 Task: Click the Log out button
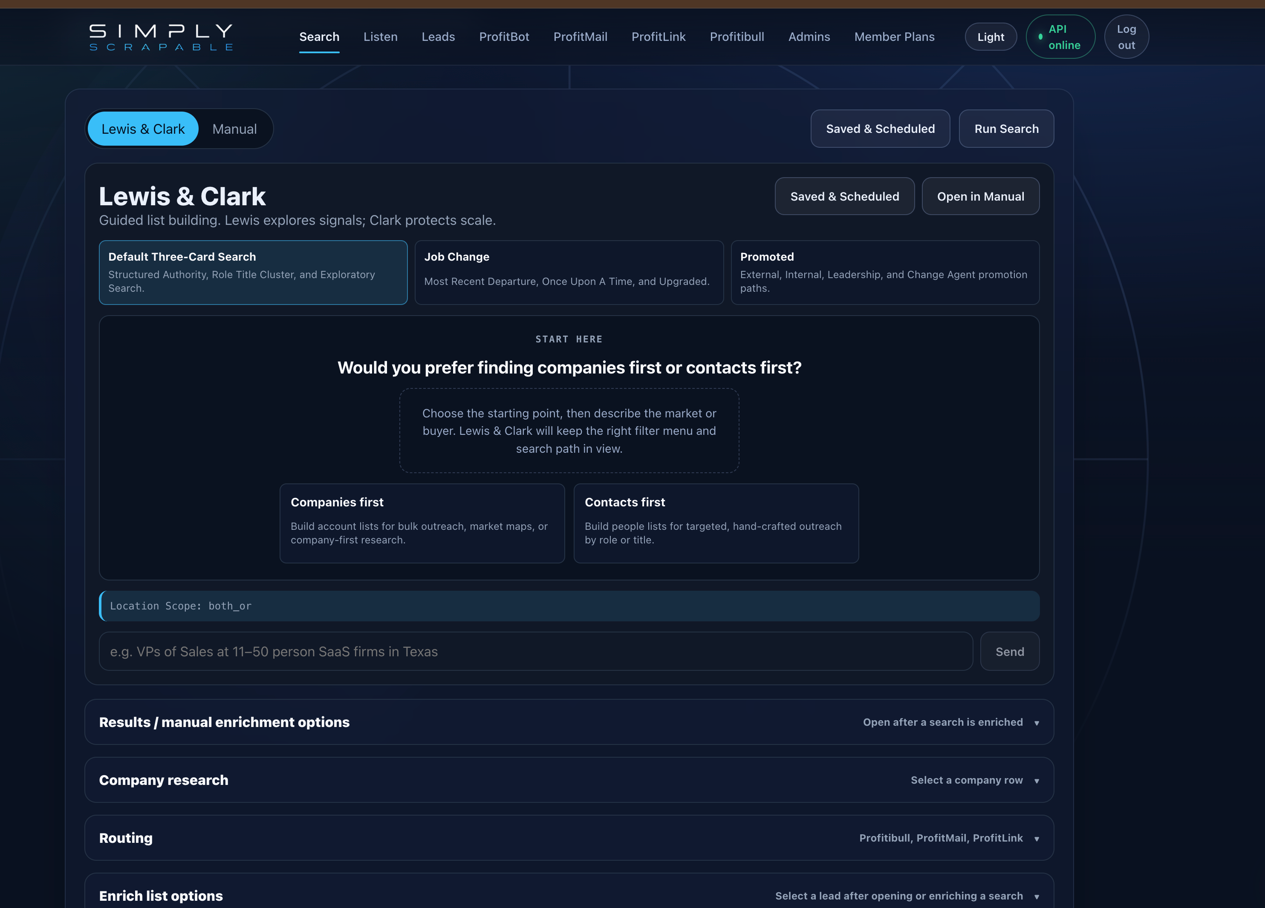1126,37
